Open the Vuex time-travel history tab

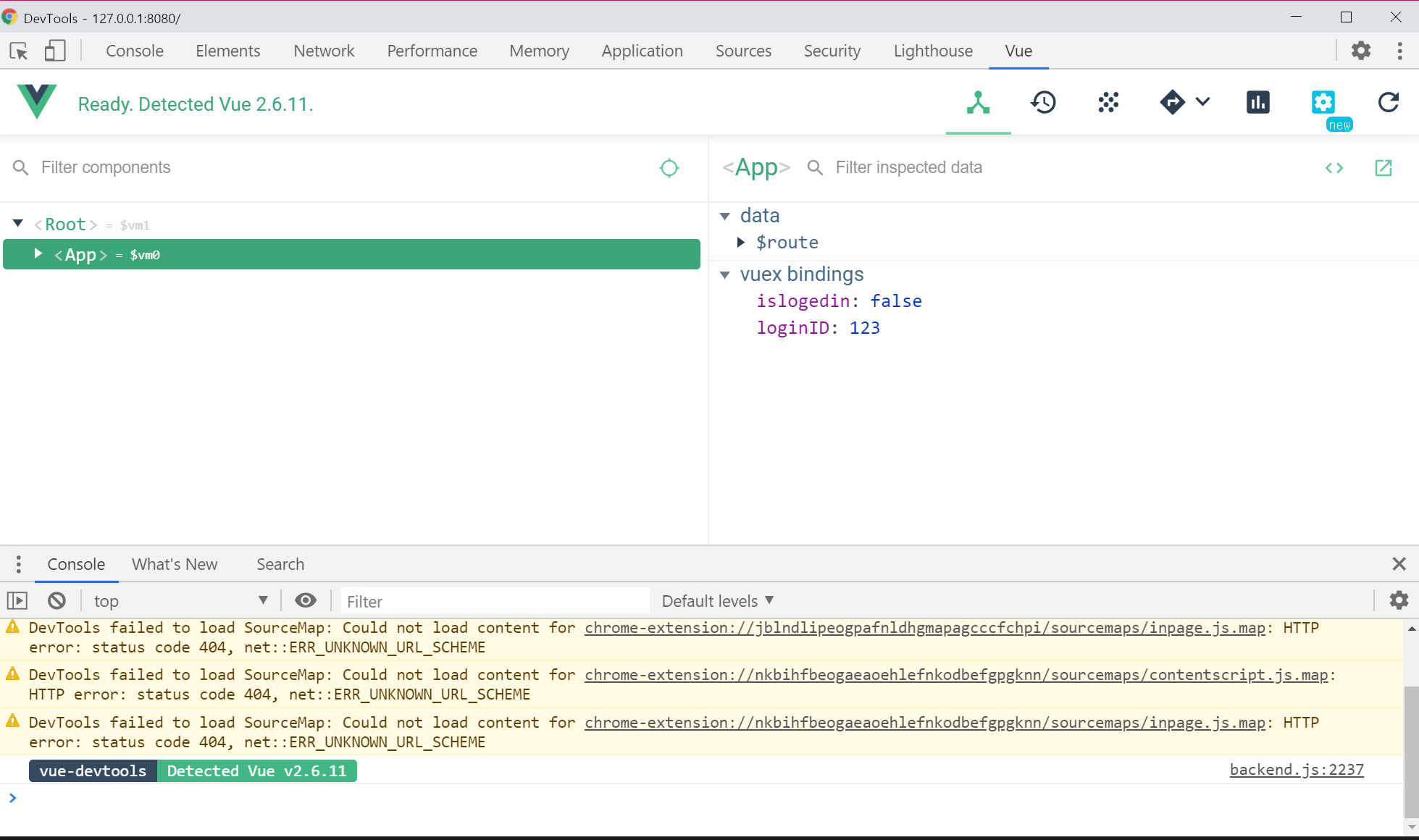point(1043,103)
